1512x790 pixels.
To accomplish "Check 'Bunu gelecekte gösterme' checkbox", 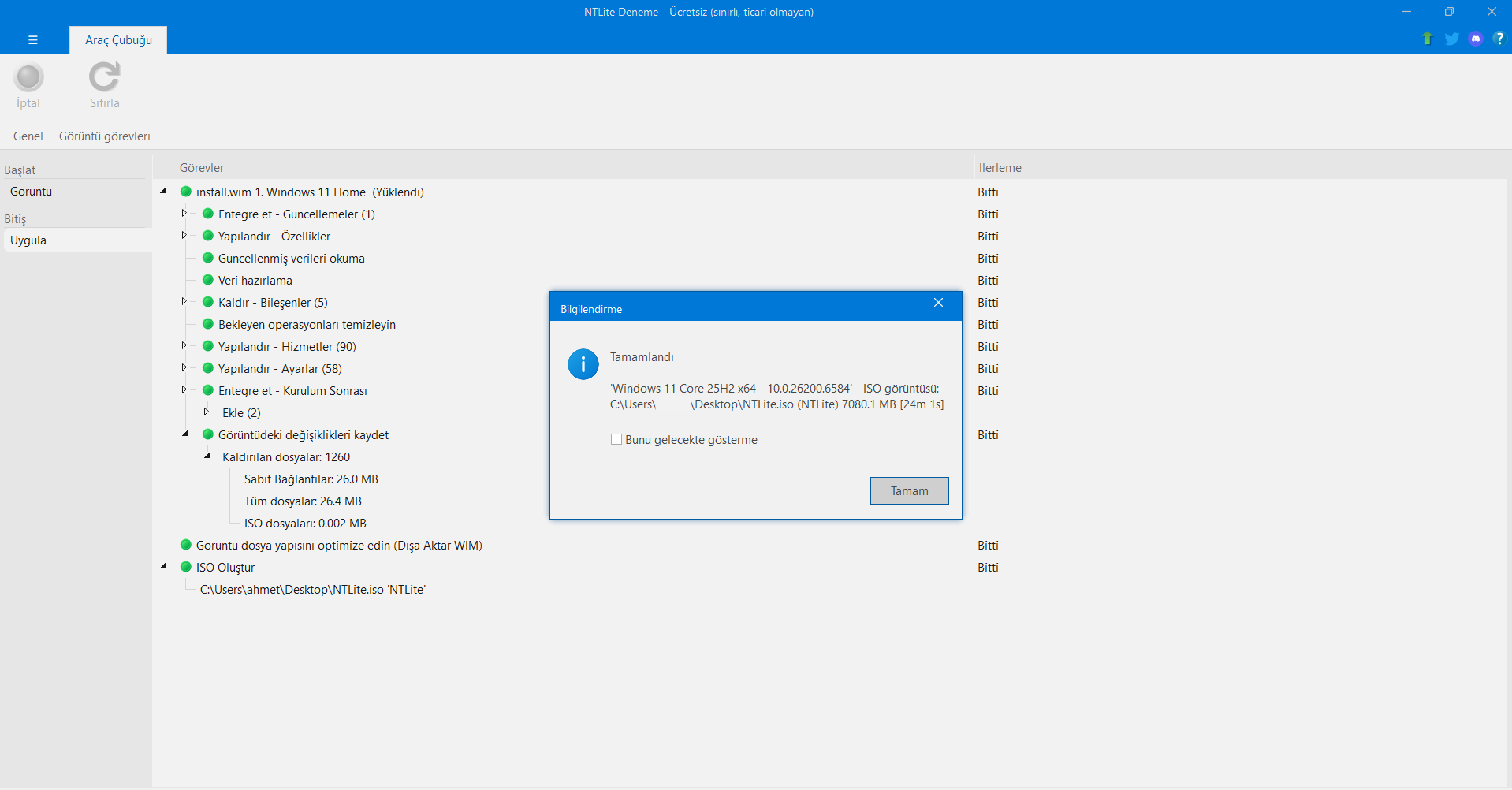I will pos(616,439).
